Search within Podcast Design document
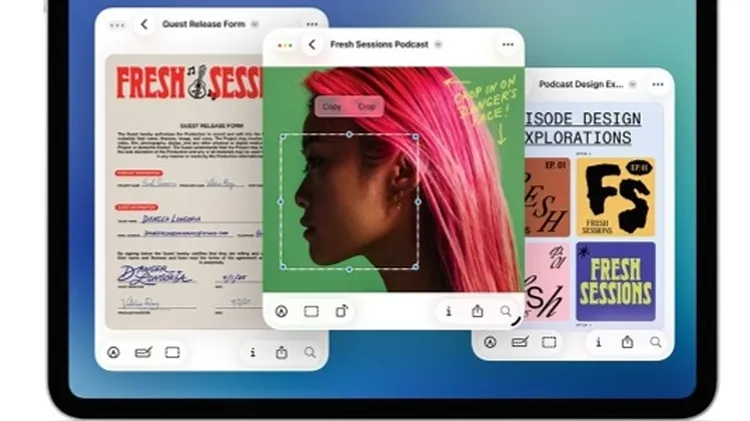This screenshot has height=421, width=750. click(656, 342)
